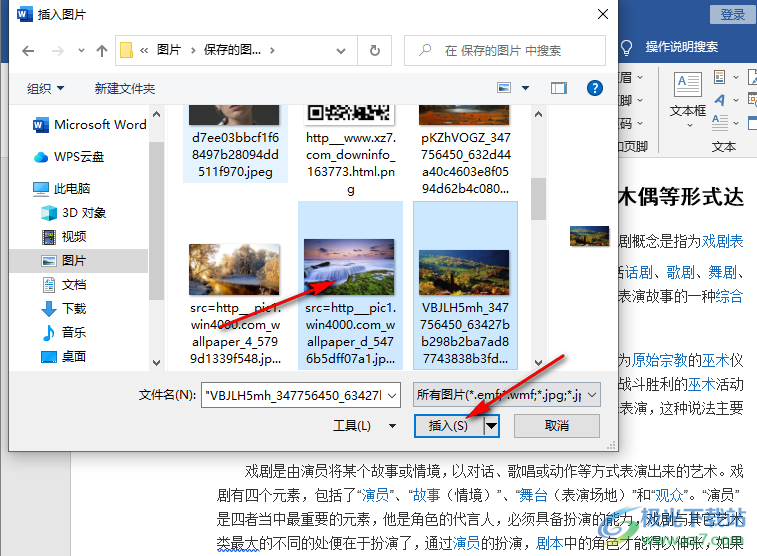
Task: Select 此电脑 in the navigation pane
Action: [x=61, y=188]
